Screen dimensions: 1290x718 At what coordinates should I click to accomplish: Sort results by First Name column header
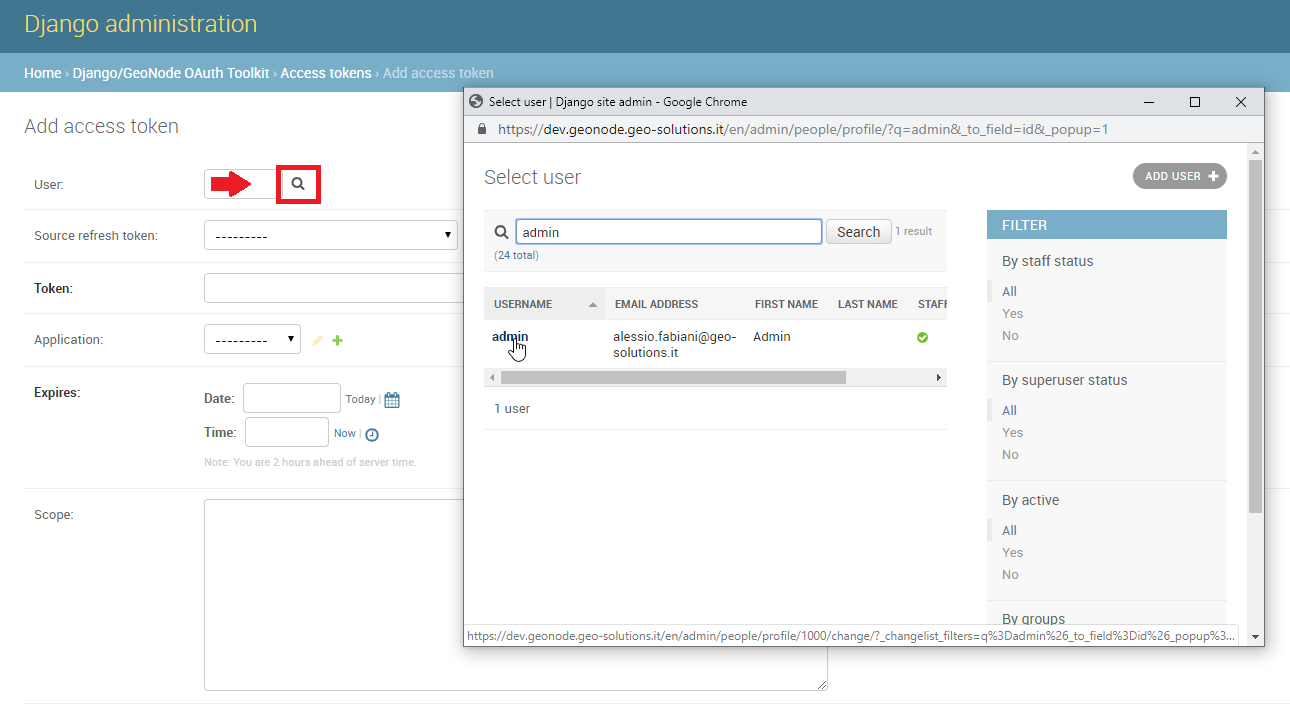click(x=786, y=304)
